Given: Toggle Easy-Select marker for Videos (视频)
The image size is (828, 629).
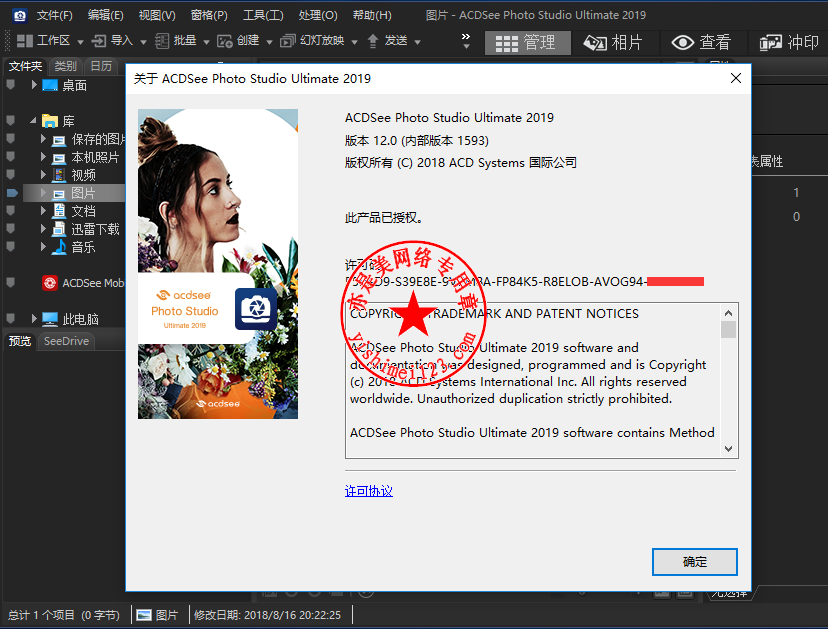Looking at the screenshot, I should click(10, 175).
